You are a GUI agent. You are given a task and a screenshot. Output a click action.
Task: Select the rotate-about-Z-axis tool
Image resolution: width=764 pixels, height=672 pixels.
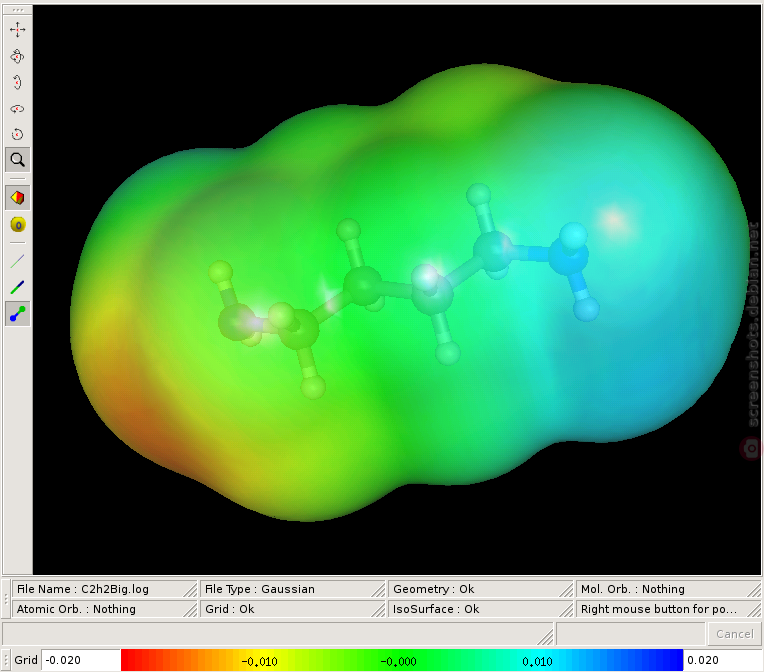coord(18,134)
